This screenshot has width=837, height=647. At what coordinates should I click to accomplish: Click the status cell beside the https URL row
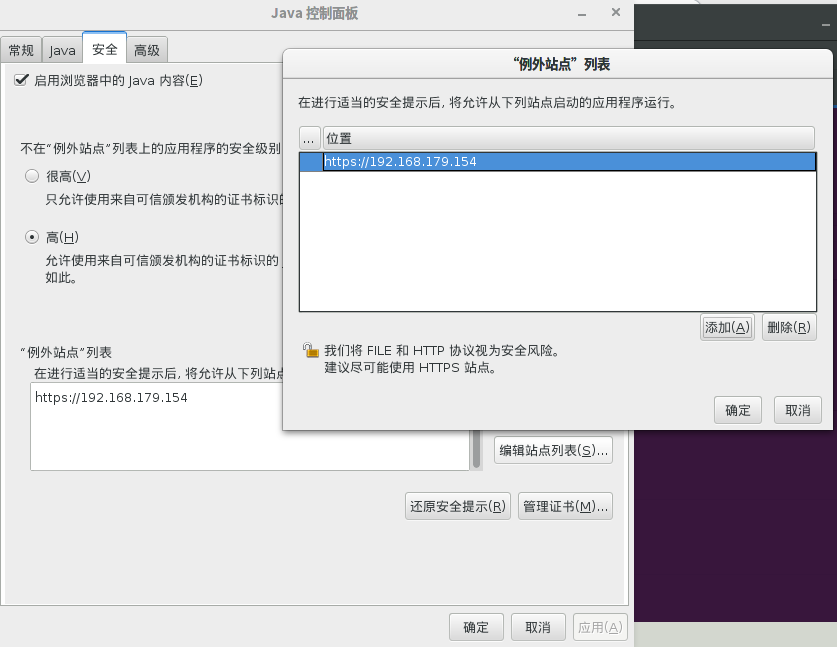point(311,162)
